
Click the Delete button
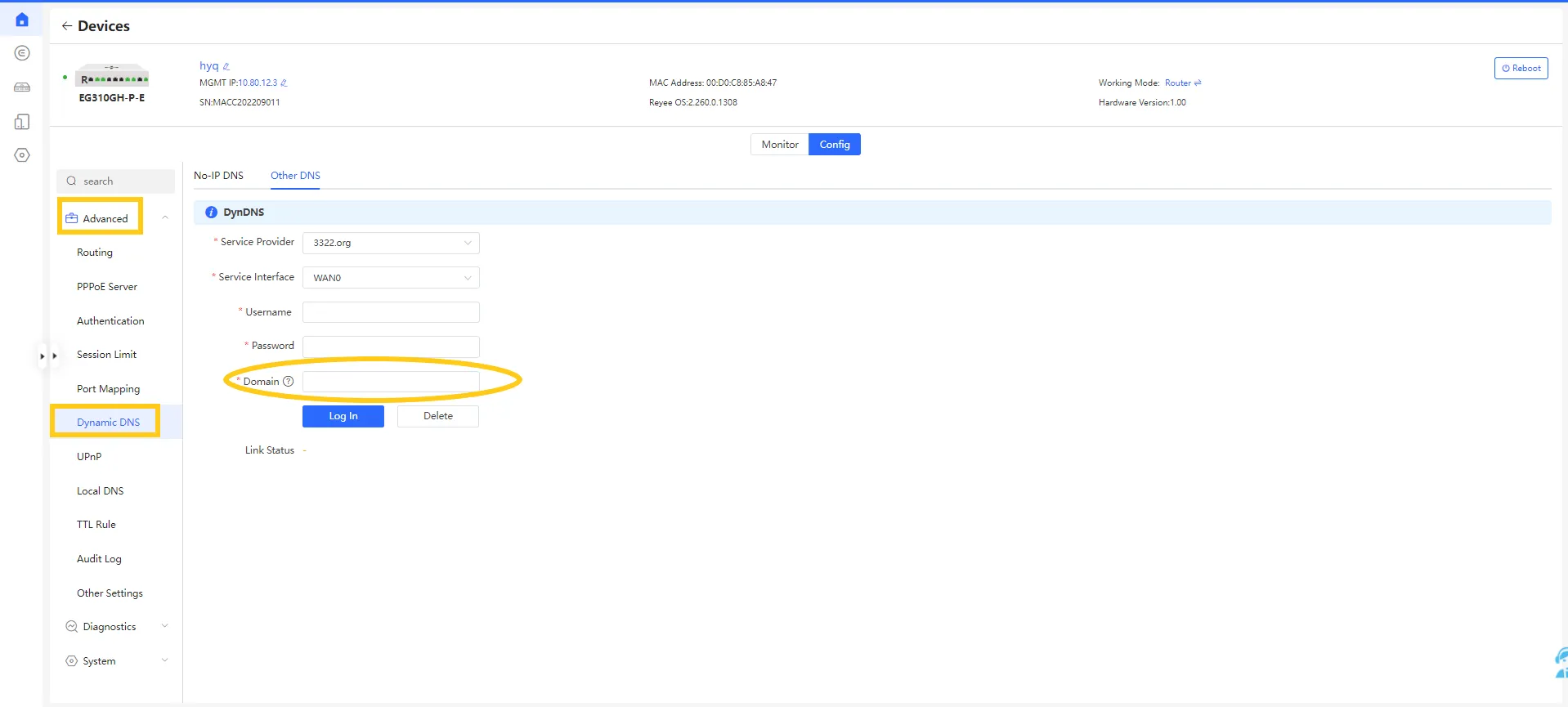click(x=438, y=416)
